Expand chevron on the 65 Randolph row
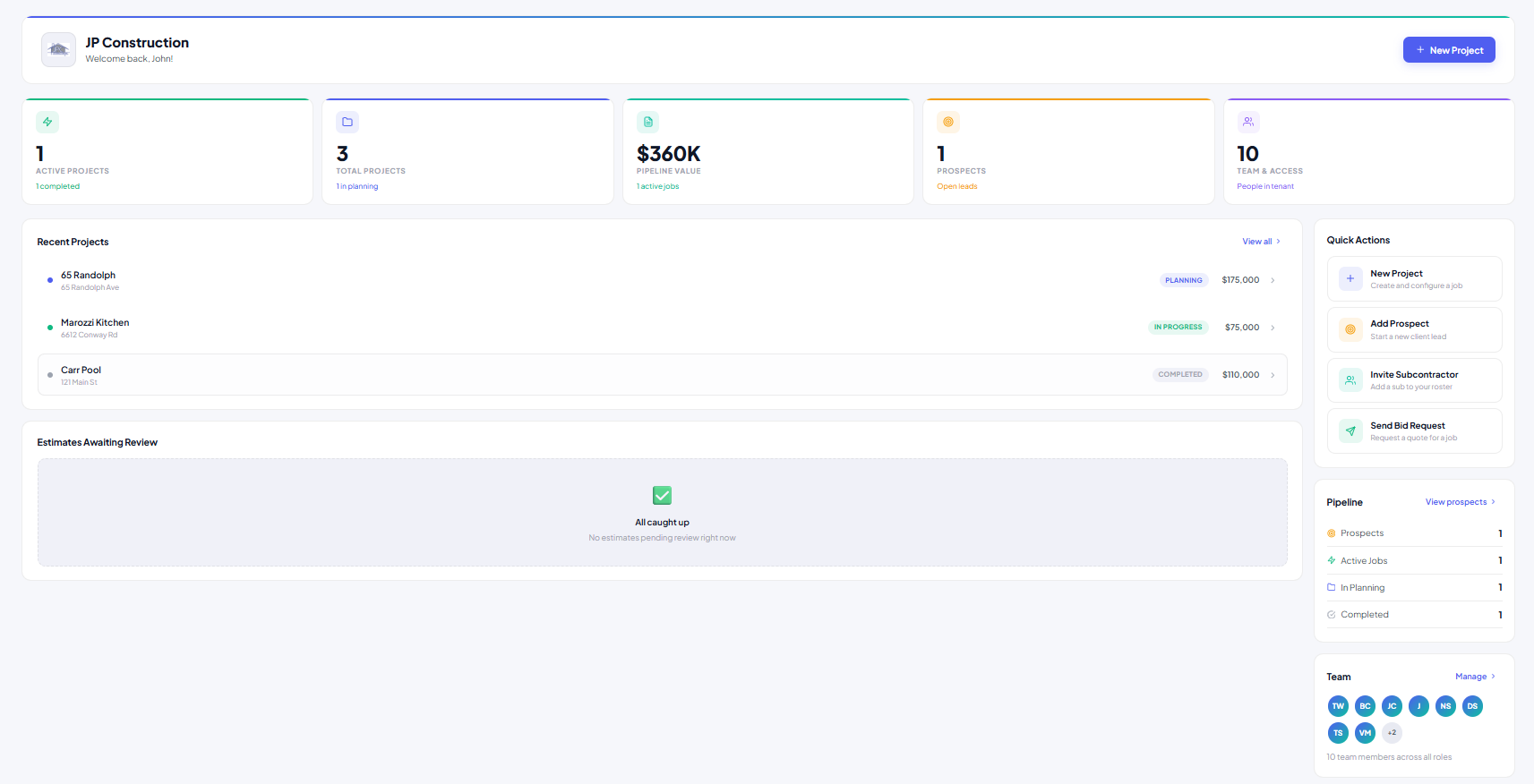Viewport: 1534px width, 784px height. [1273, 280]
